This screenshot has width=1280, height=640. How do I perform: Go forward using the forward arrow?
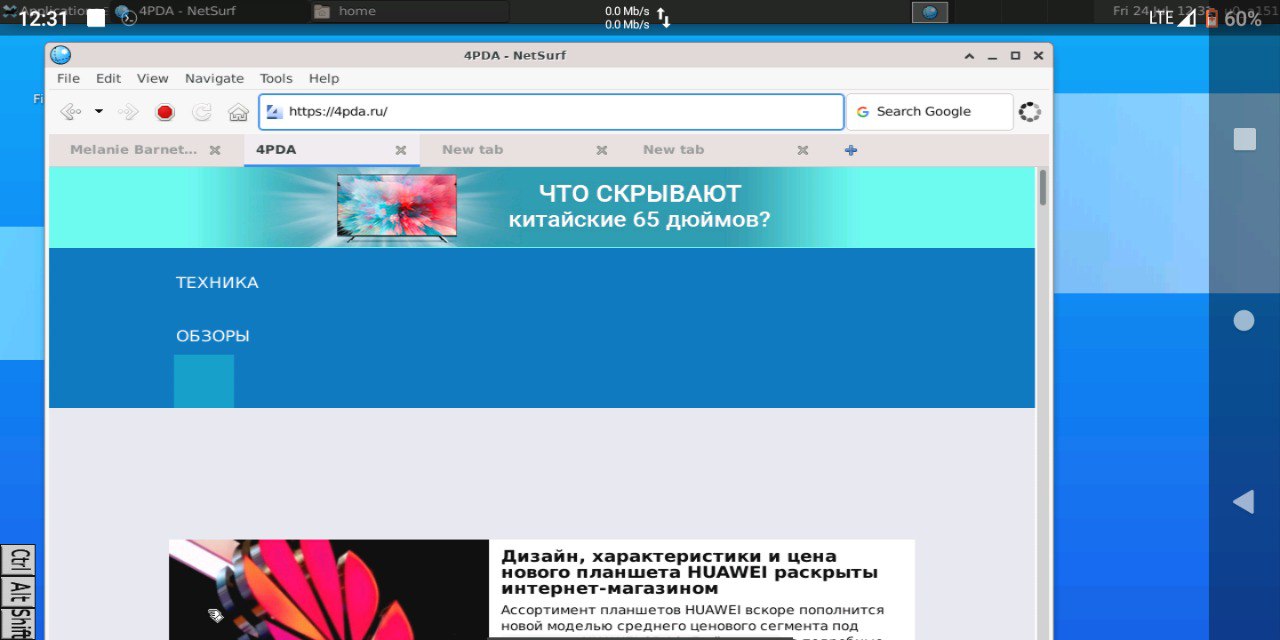(x=128, y=112)
